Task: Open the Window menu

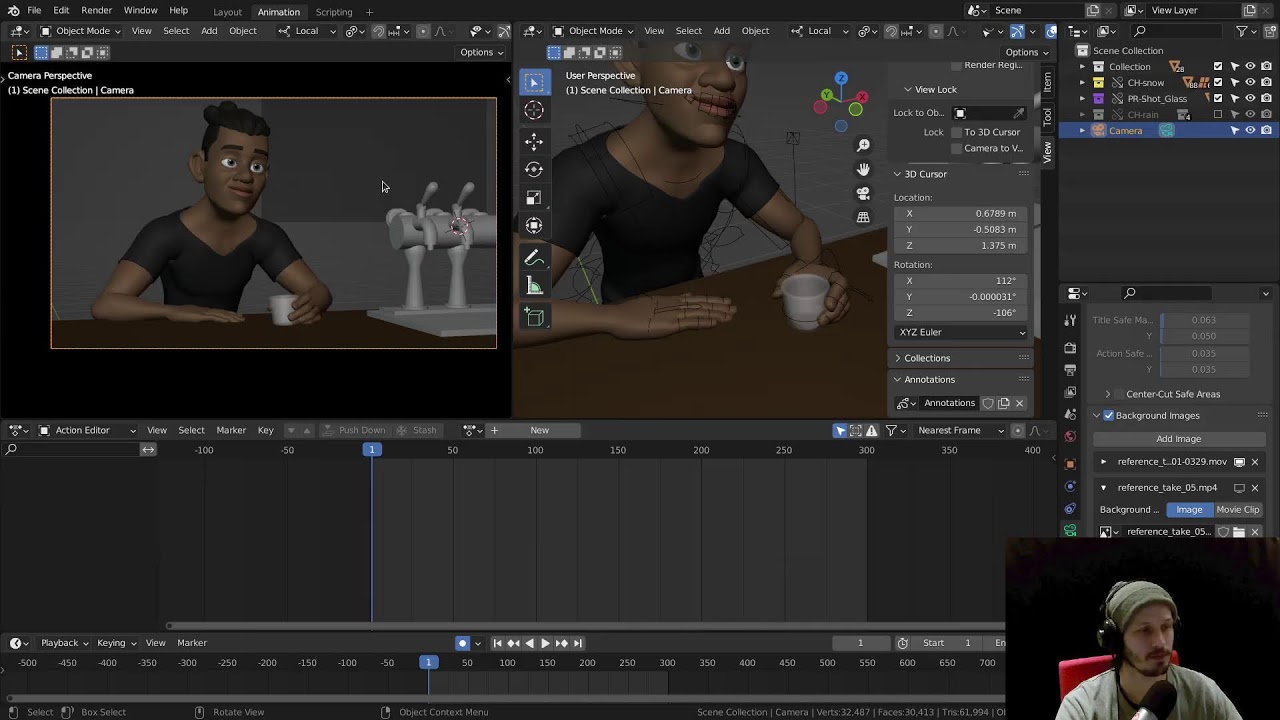Action: [141, 10]
